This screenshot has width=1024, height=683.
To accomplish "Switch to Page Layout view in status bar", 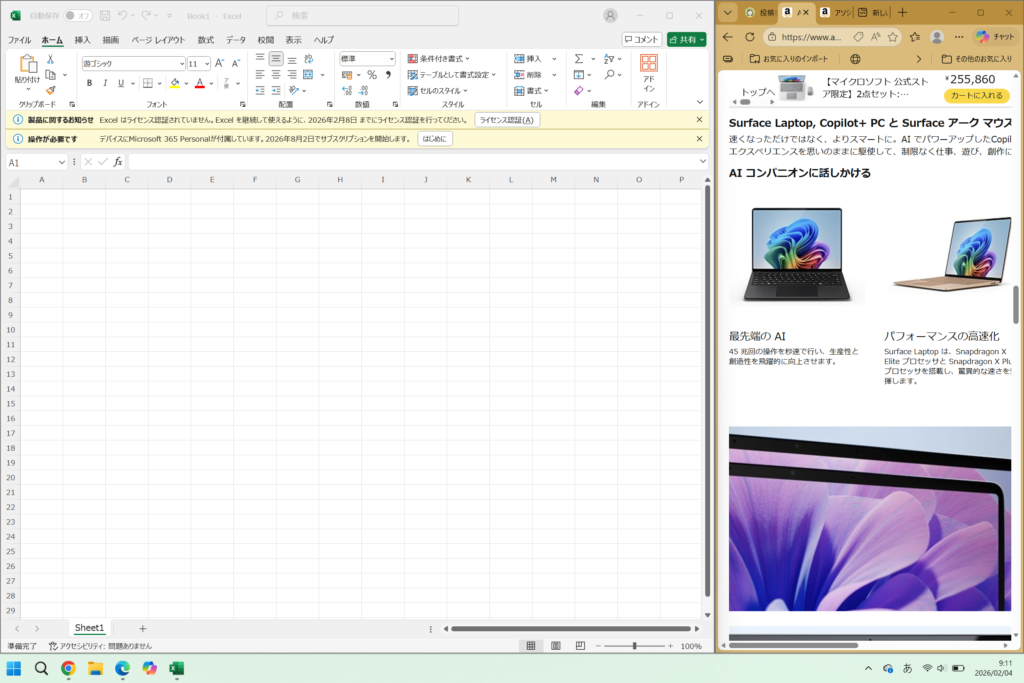I will point(555,646).
